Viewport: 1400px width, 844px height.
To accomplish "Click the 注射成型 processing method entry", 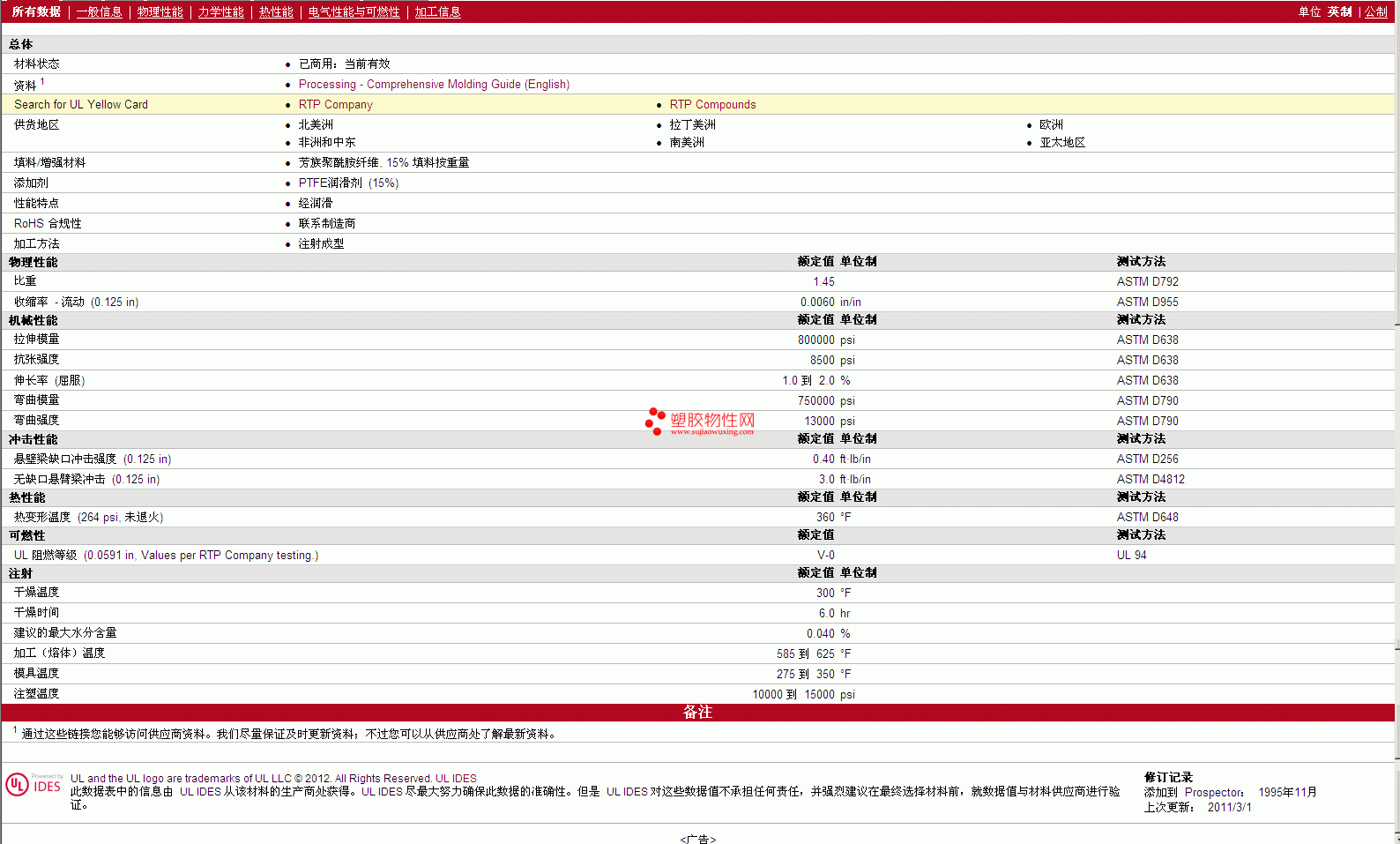I will click(321, 244).
